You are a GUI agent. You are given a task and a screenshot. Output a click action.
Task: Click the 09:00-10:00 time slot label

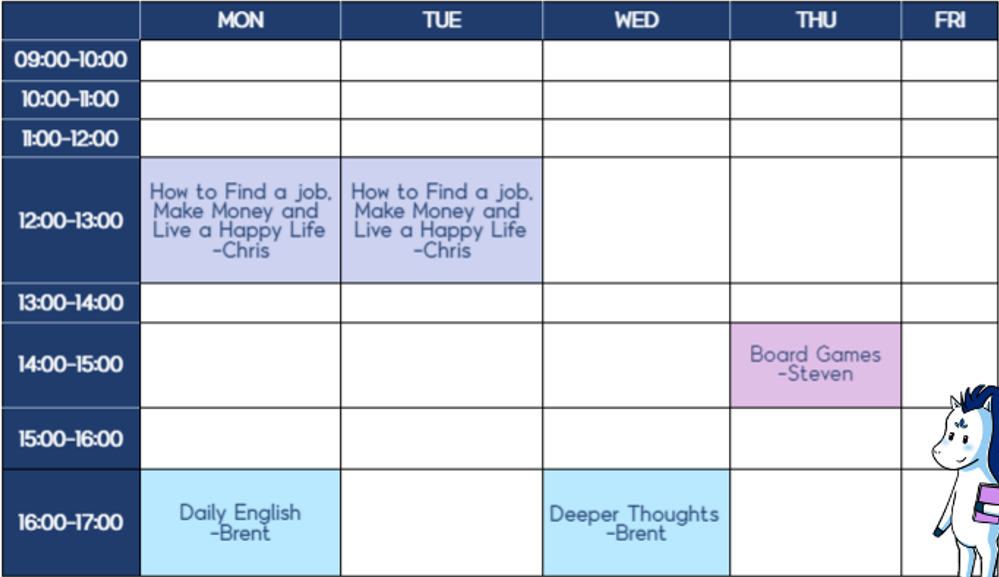pyautogui.click(x=71, y=60)
